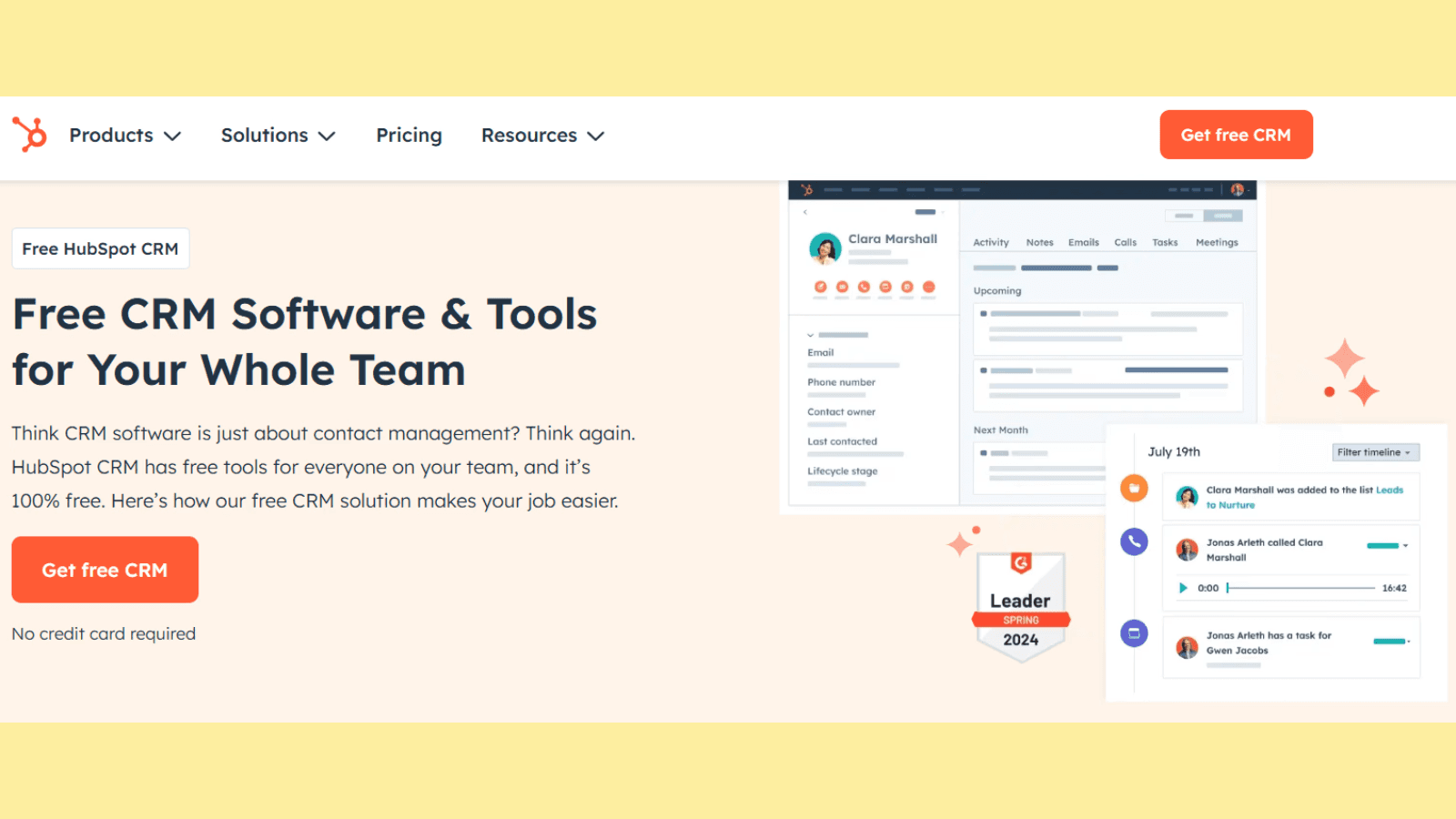Click the user avatar in CRM preview top bar
The width and height of the screenshot is (1456, 819).
pos(1238,190)
